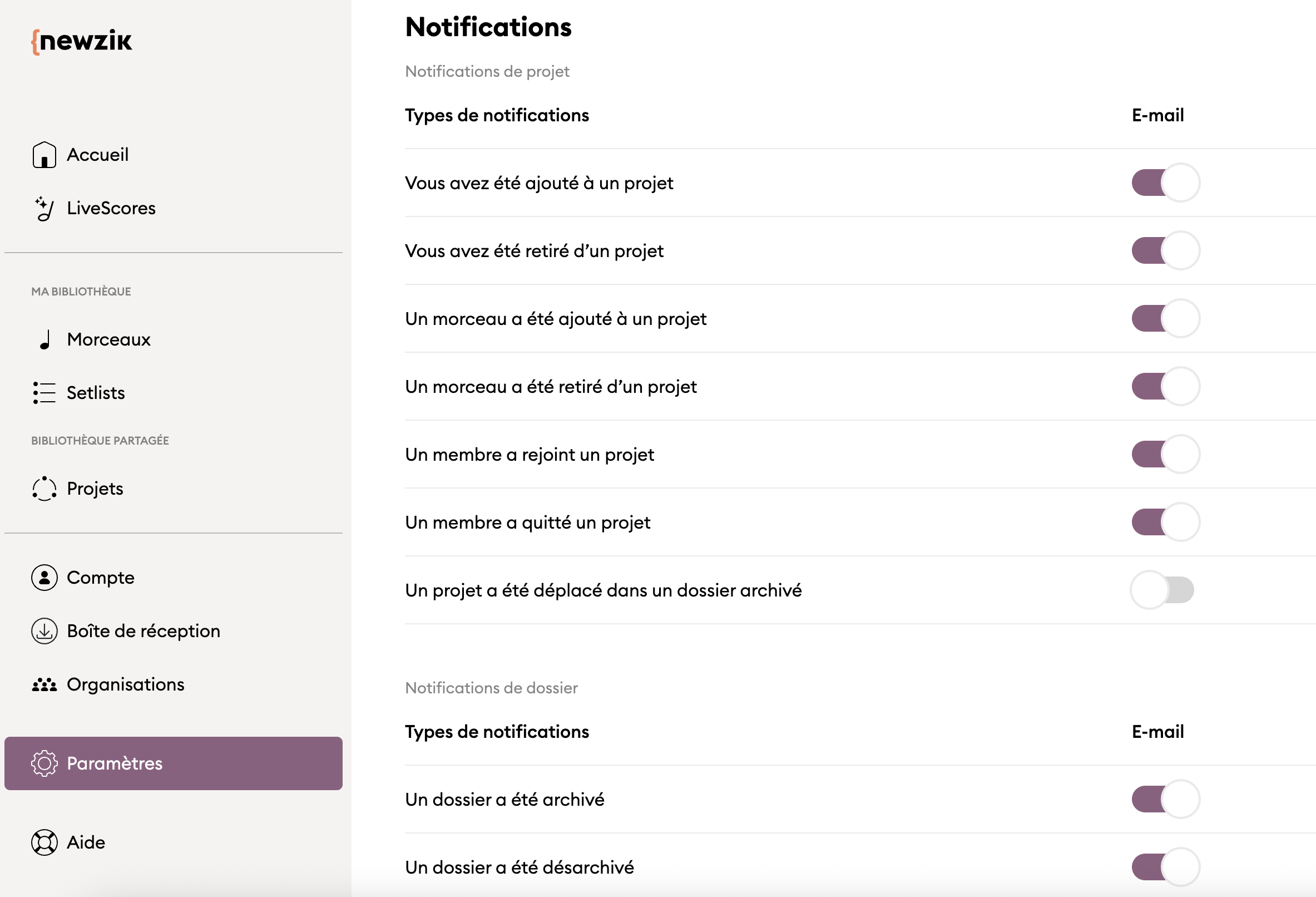
Task: Go to the Organisations section
Action: [125, 684]
